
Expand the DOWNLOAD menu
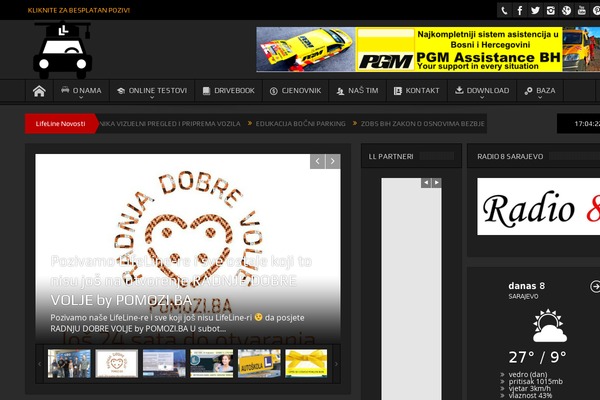tap(482, 91)
